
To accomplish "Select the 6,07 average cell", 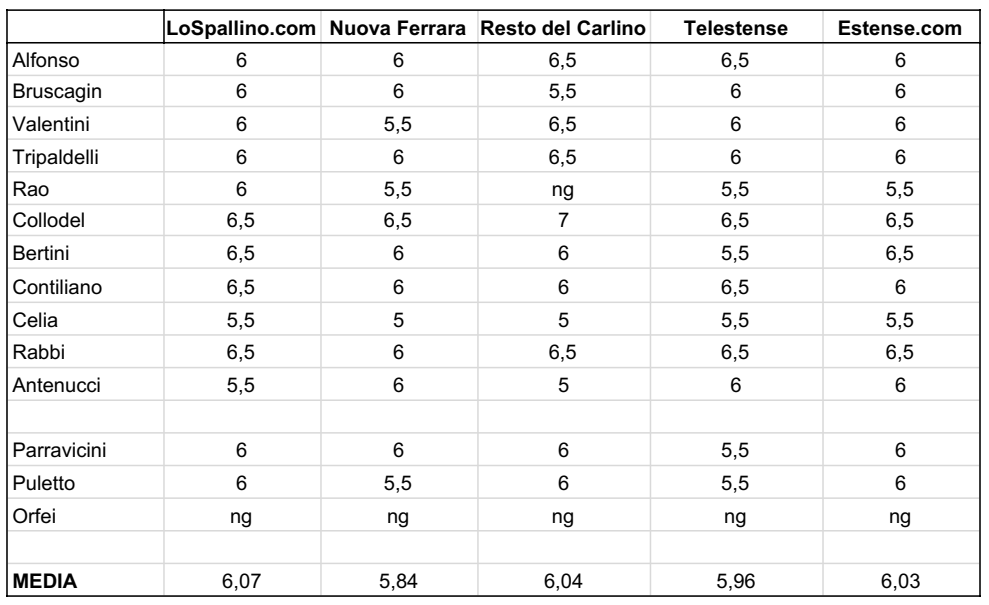I will 241,580.
